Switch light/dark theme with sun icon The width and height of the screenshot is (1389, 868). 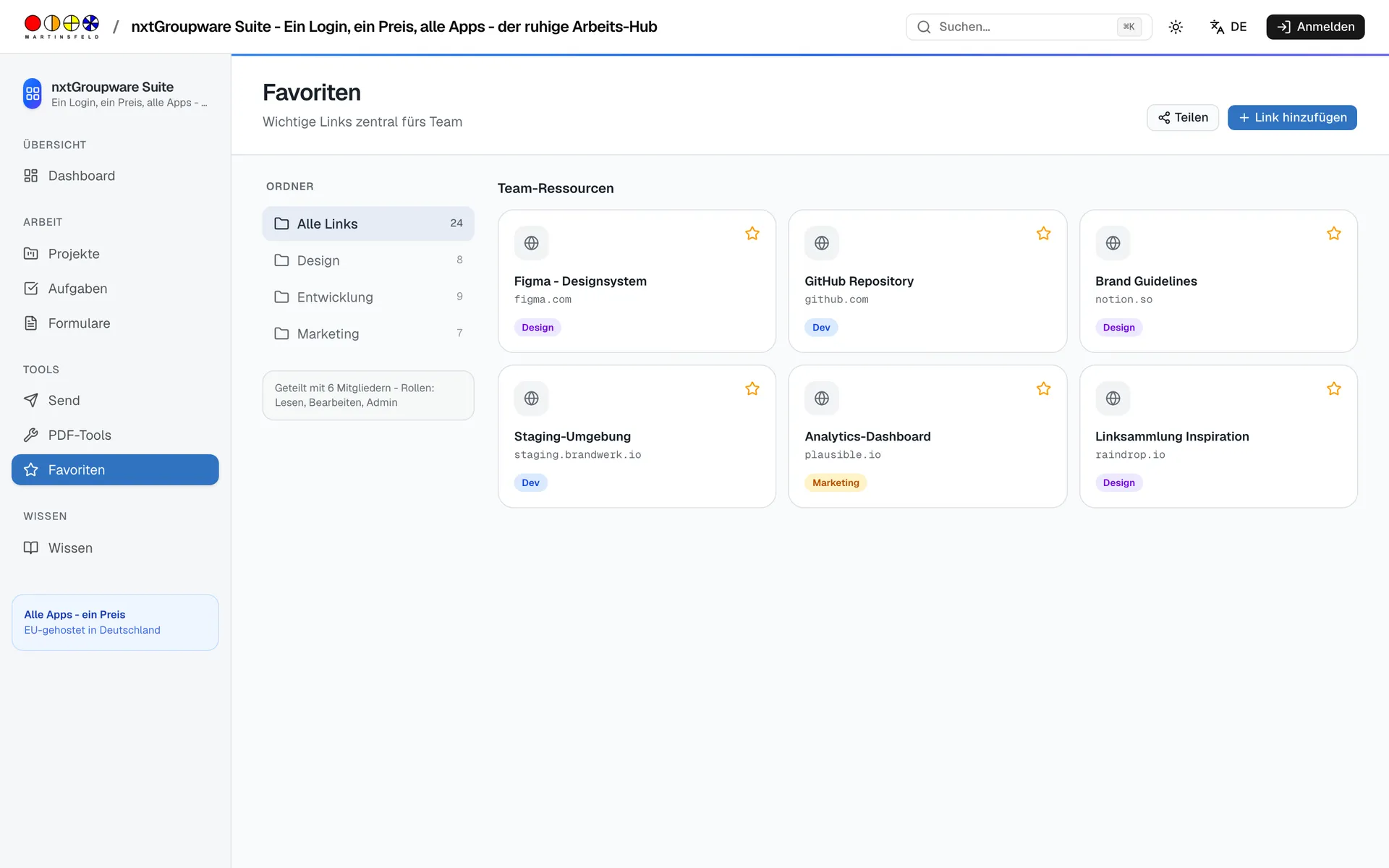[x=1176, y=27]
